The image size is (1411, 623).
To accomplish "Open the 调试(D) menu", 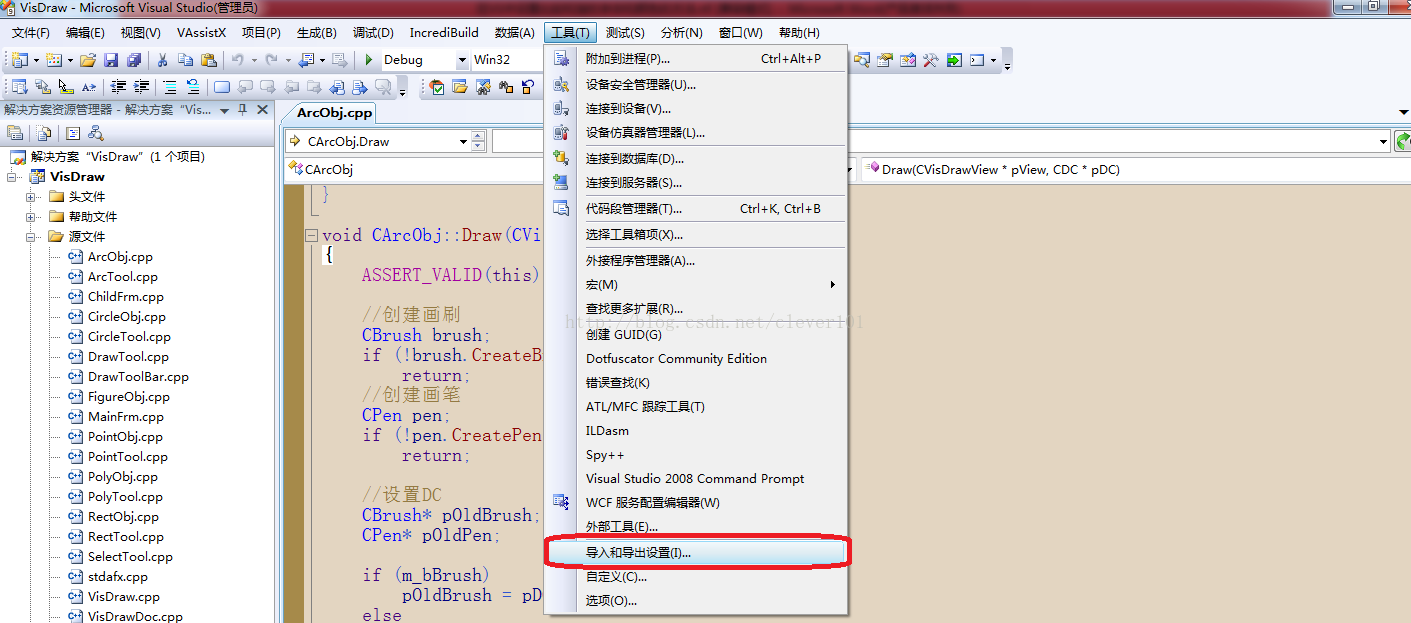I will point(373,33).
